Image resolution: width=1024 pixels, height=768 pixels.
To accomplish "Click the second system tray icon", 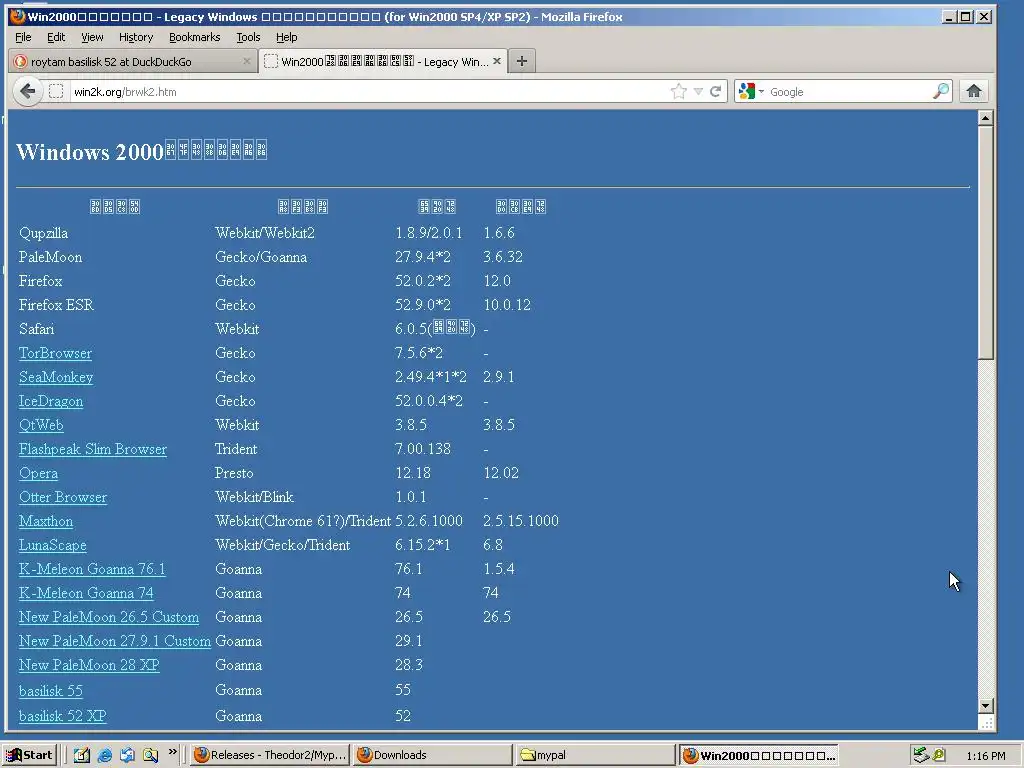I will coord(939,756).
